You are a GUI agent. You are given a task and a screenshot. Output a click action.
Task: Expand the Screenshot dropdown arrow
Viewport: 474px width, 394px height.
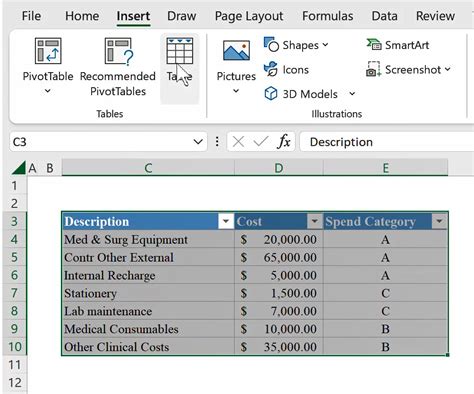[x=447, y=69]
